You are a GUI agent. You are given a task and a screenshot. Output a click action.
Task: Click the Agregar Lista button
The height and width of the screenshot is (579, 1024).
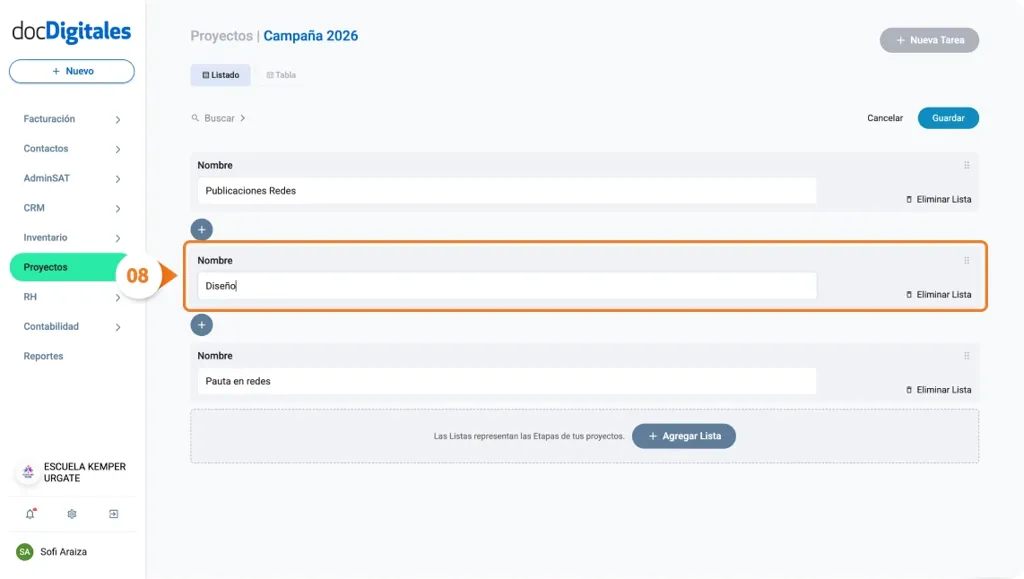tap(684, 436)
